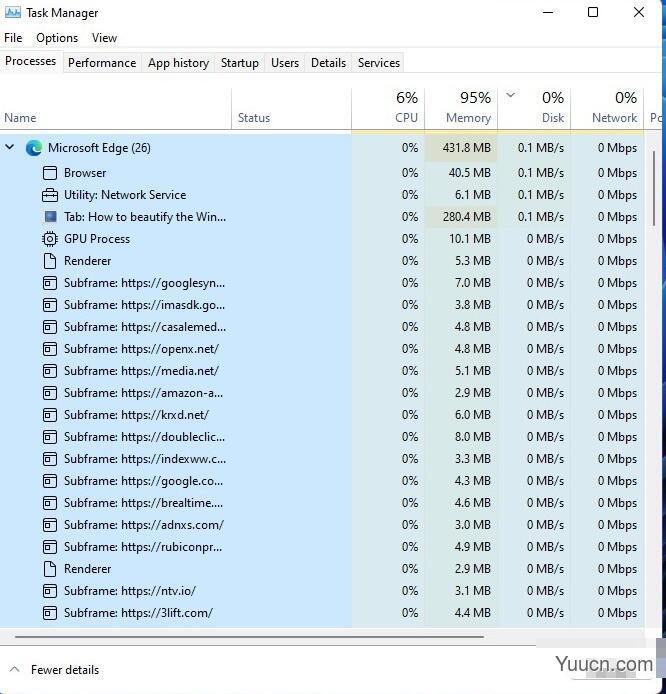Open the File menu
The height and width of the screenshot is (694, 666).
[13, 38]
